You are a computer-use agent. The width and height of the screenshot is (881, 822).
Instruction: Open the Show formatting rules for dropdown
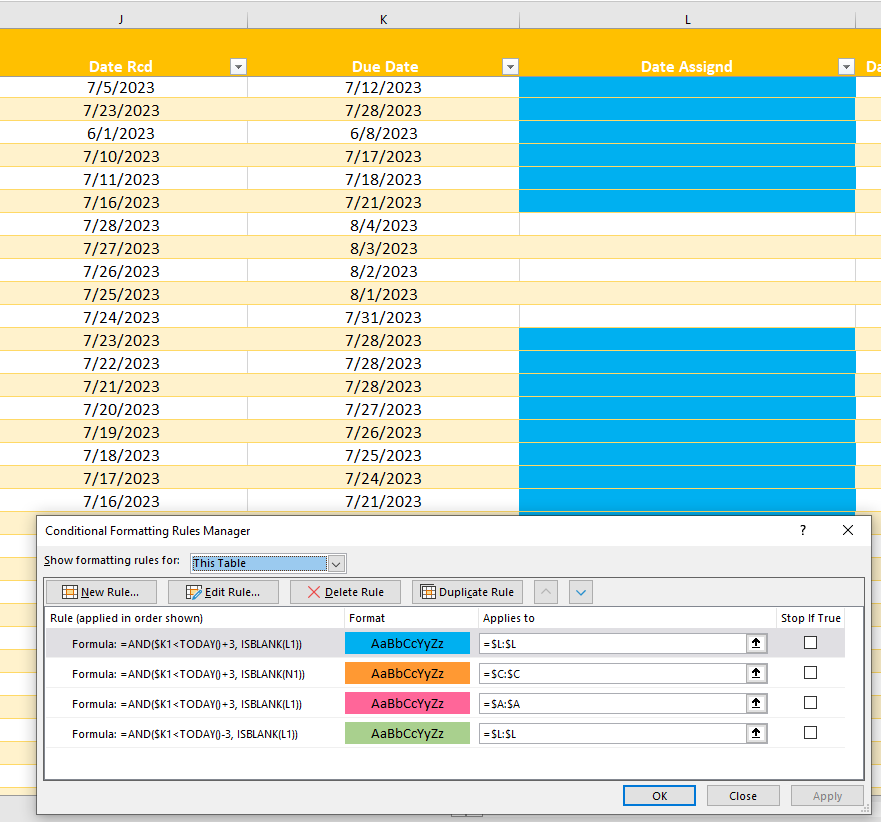(336, 563)
